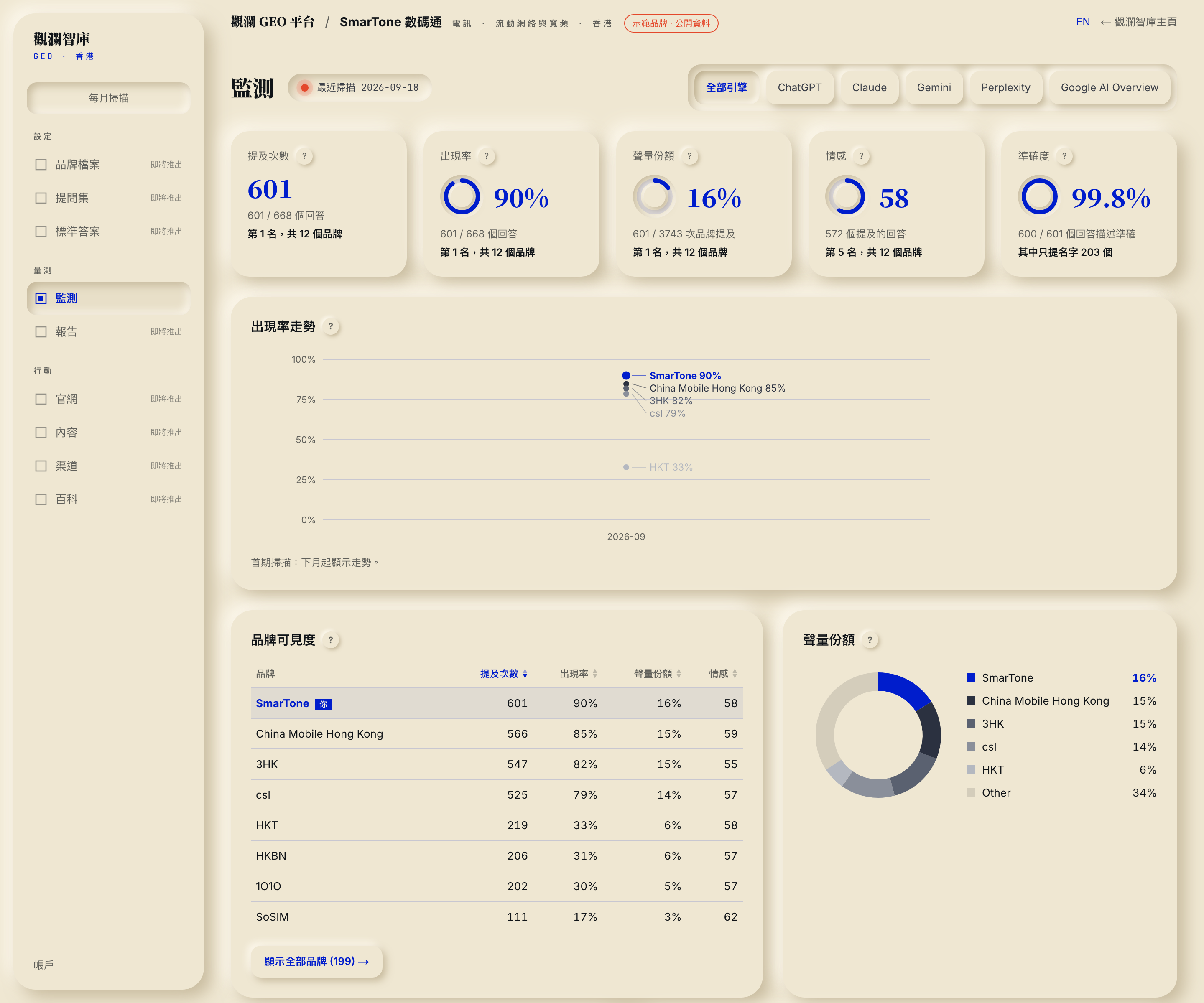This screenshot has height=1003, width=1204.
Task: Click the HKT legend swatch
Action: pos(971,769)
